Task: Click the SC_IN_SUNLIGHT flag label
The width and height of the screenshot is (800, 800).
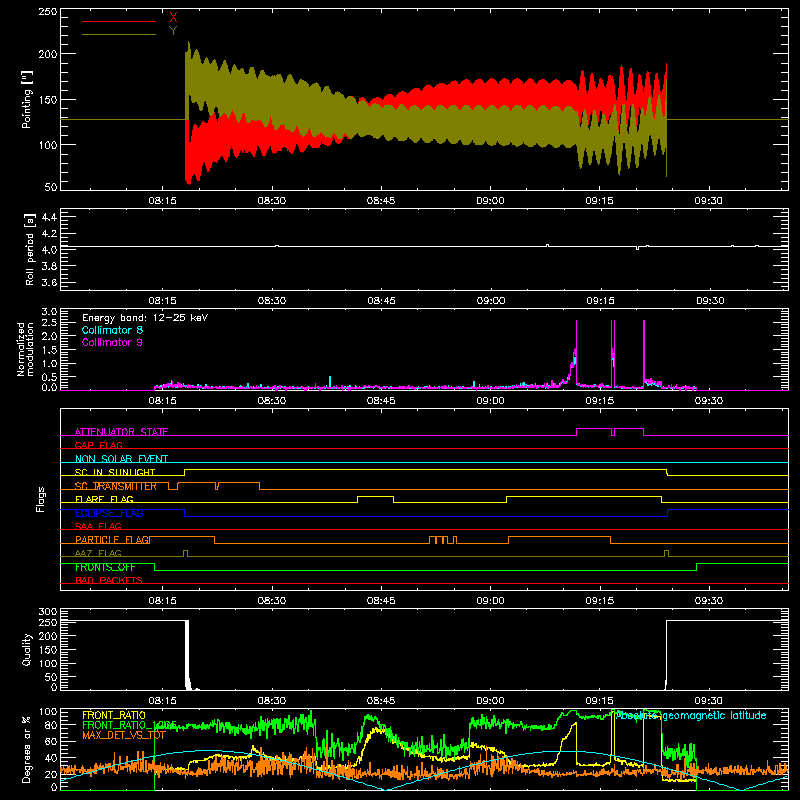Action: click(115, 472)
